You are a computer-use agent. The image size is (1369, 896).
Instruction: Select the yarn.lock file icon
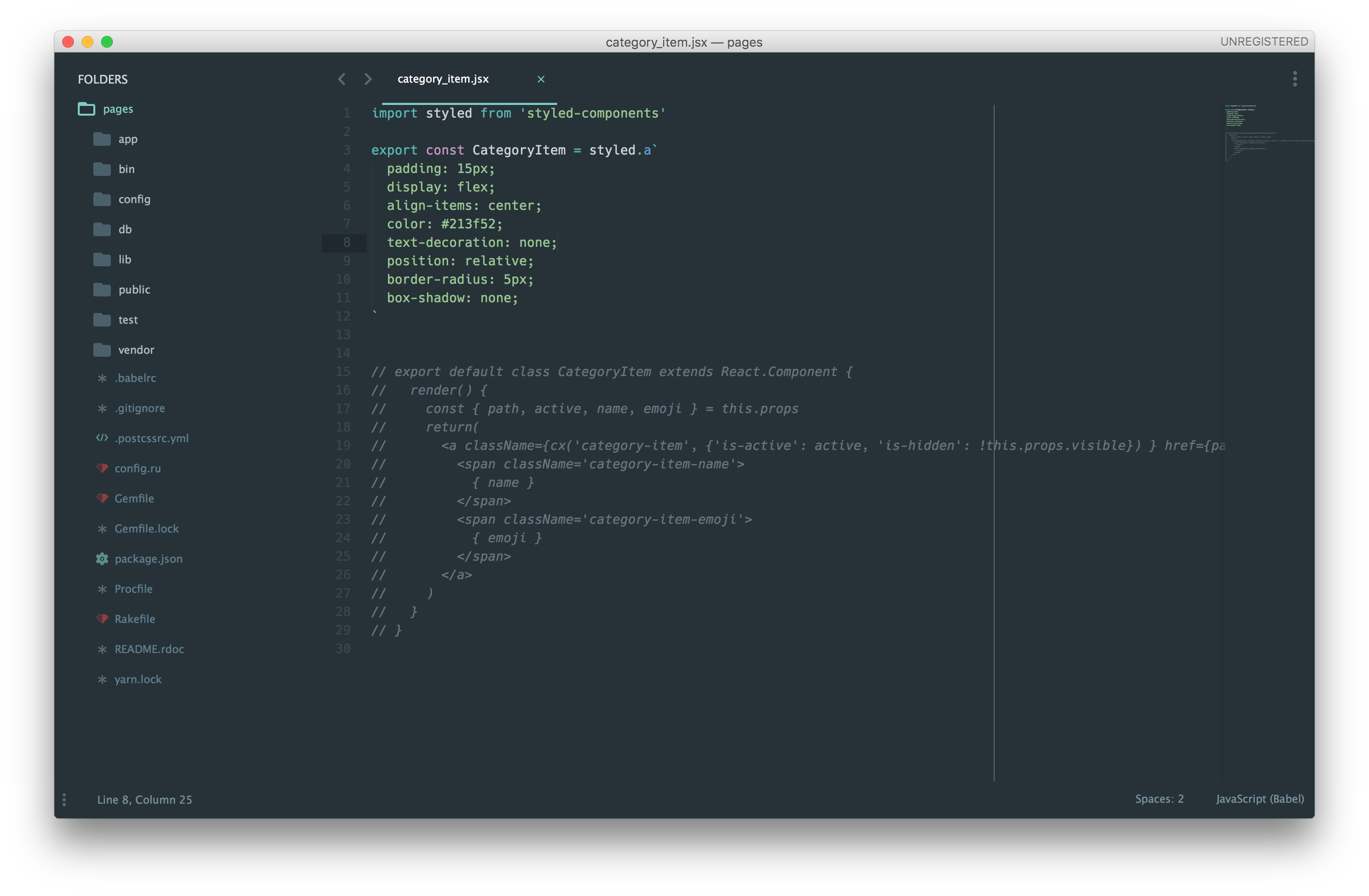[x=103, y=679]
